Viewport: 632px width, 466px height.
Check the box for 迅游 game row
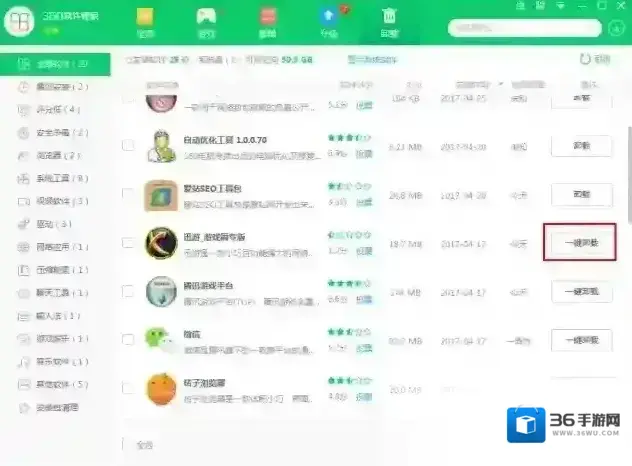[x=128, y=242]
